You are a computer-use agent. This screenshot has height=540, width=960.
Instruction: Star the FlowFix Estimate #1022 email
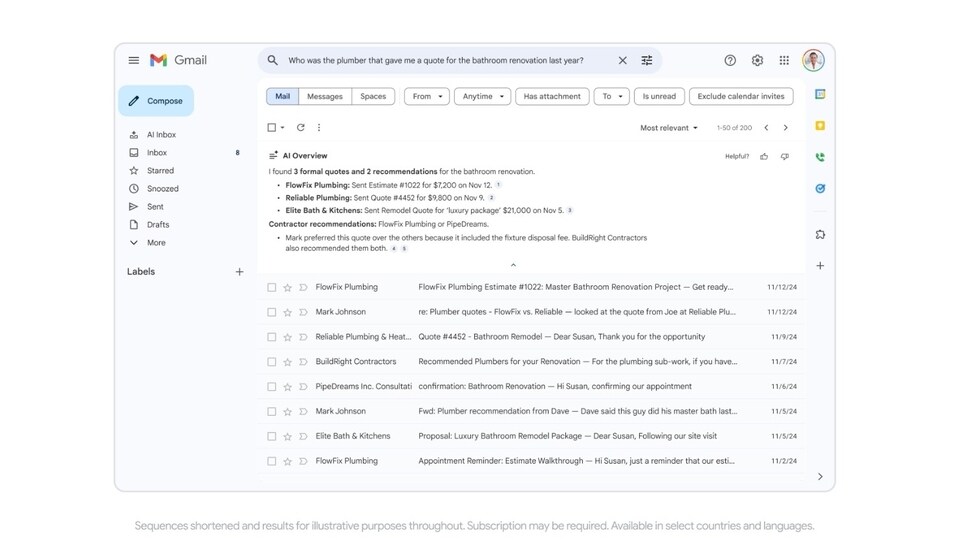click(x=287, y=287)
